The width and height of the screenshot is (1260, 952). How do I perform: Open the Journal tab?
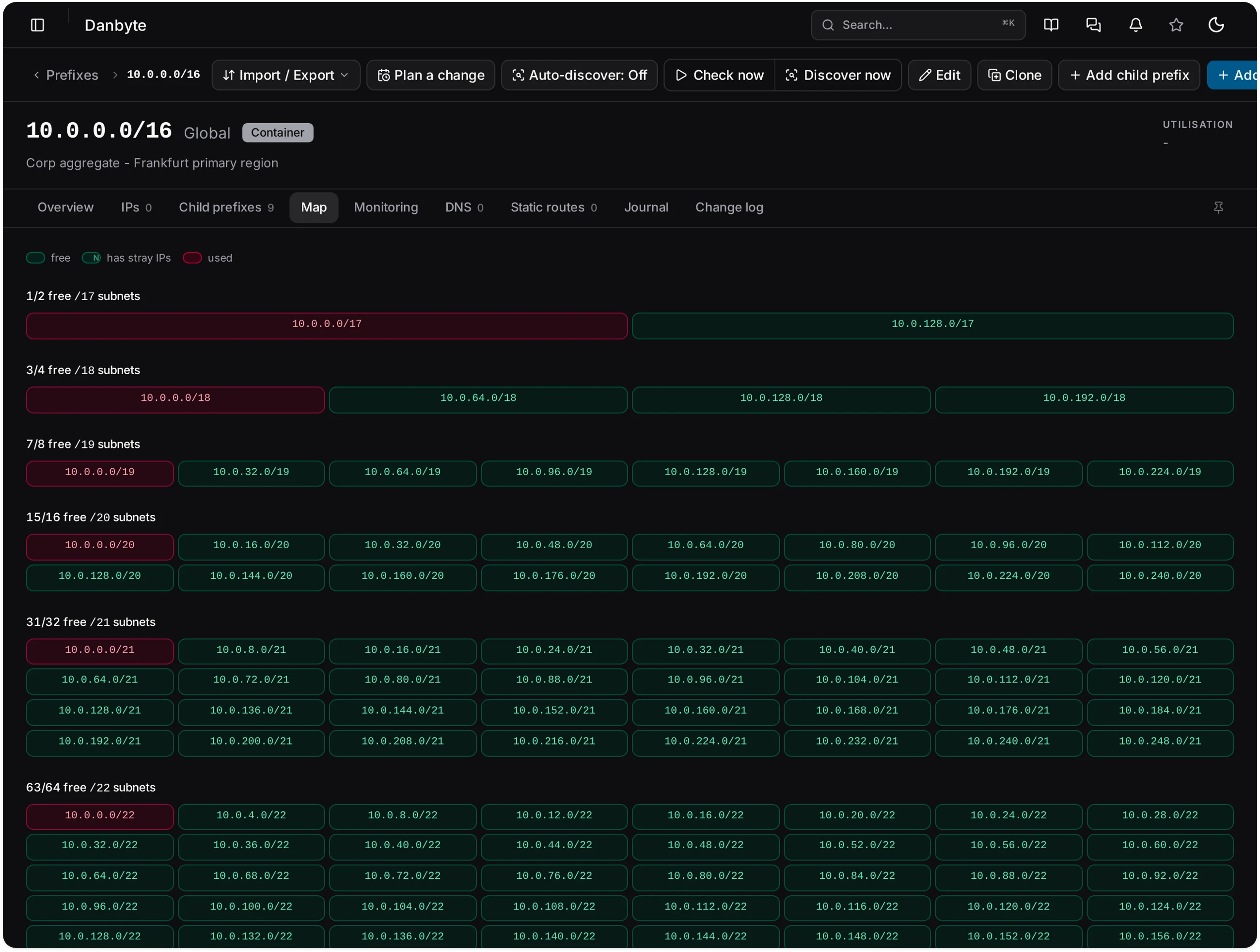tap(646, 207)
